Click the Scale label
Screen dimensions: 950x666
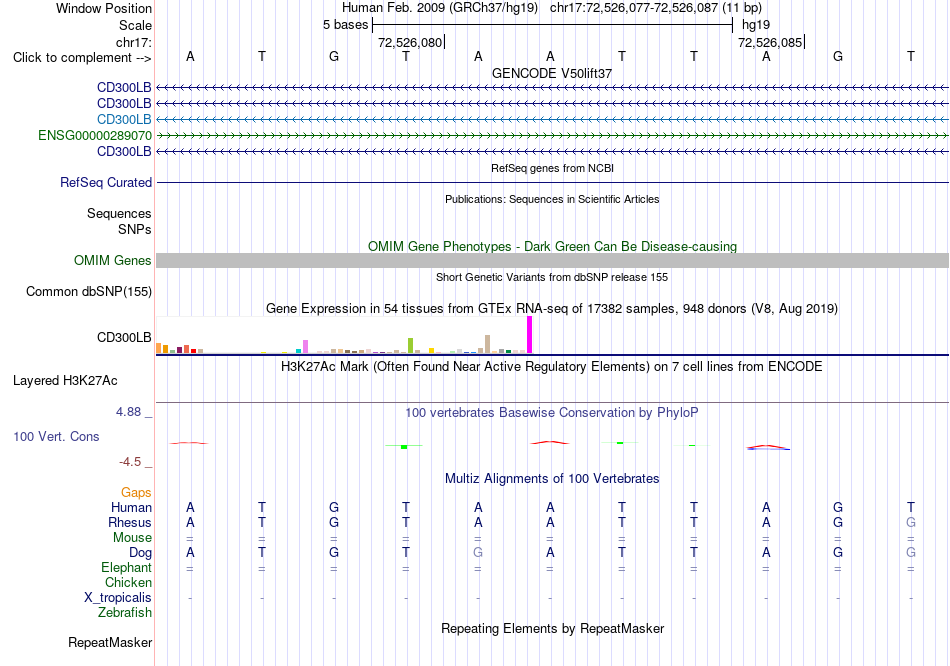[136, 25]
